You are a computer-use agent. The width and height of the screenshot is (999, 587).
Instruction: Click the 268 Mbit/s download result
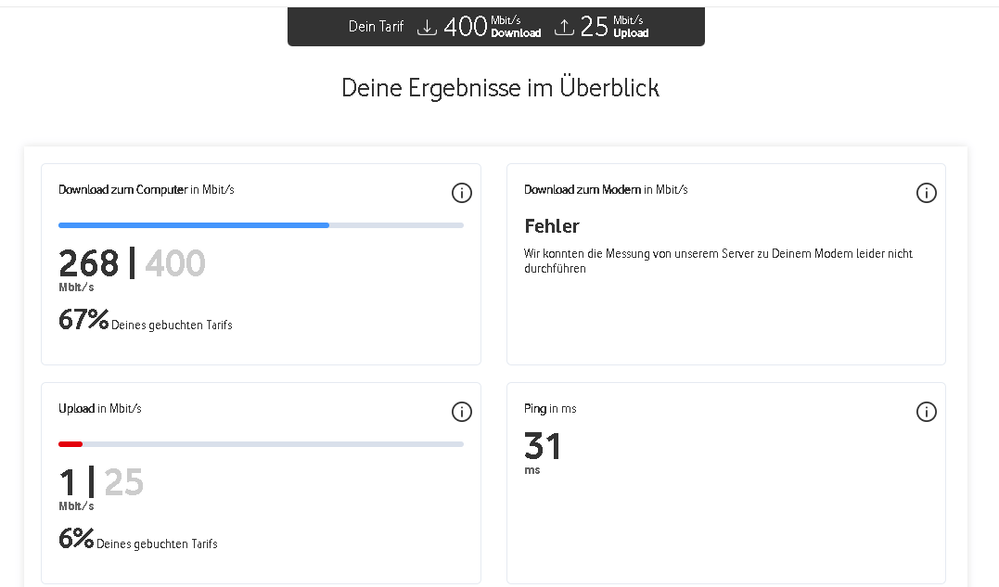click(88, 264)
